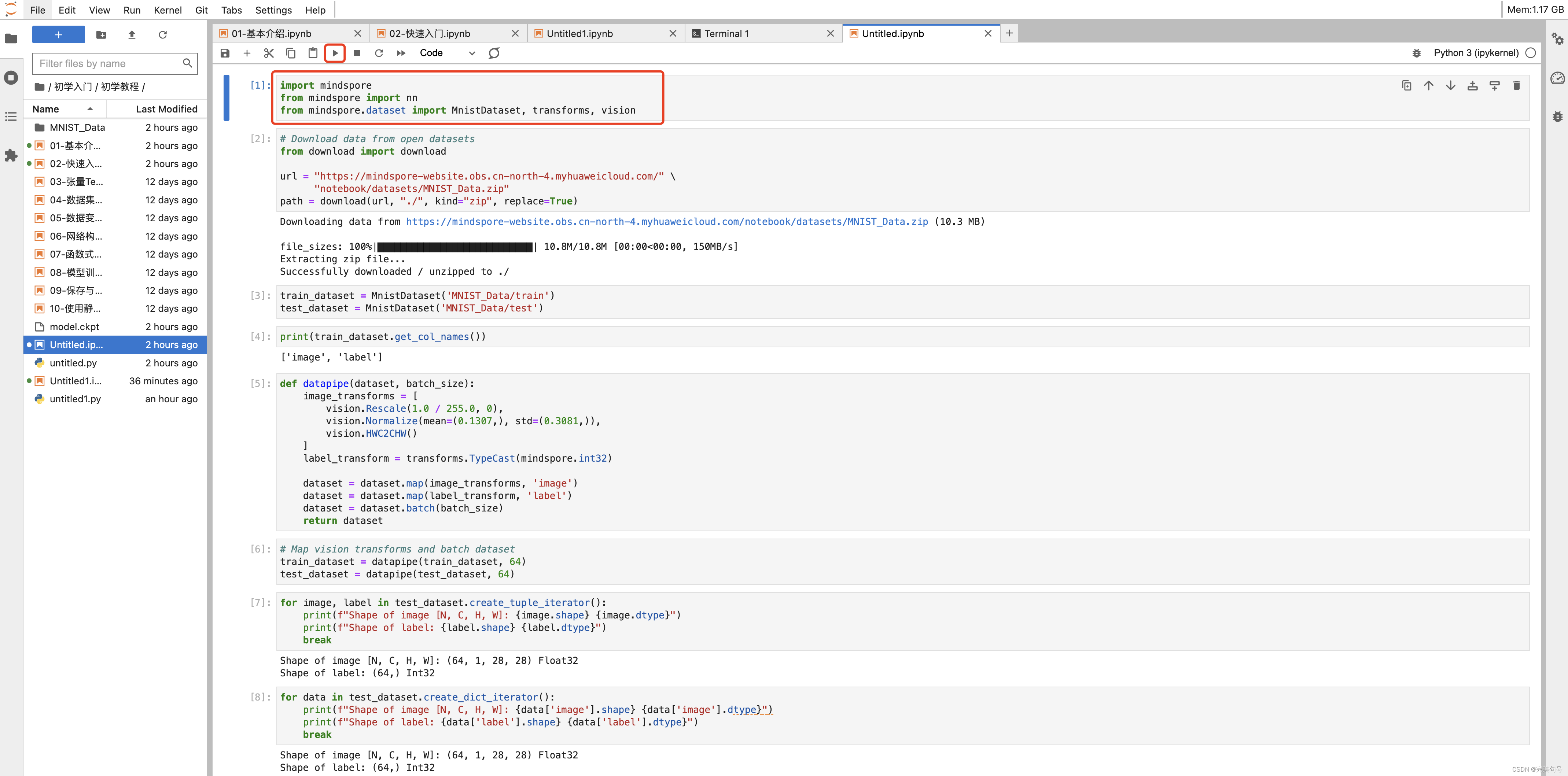Screen dimensions: 1568x776
Task: Delete the cell using the trash icon
Action: [x=1516, y=86]
